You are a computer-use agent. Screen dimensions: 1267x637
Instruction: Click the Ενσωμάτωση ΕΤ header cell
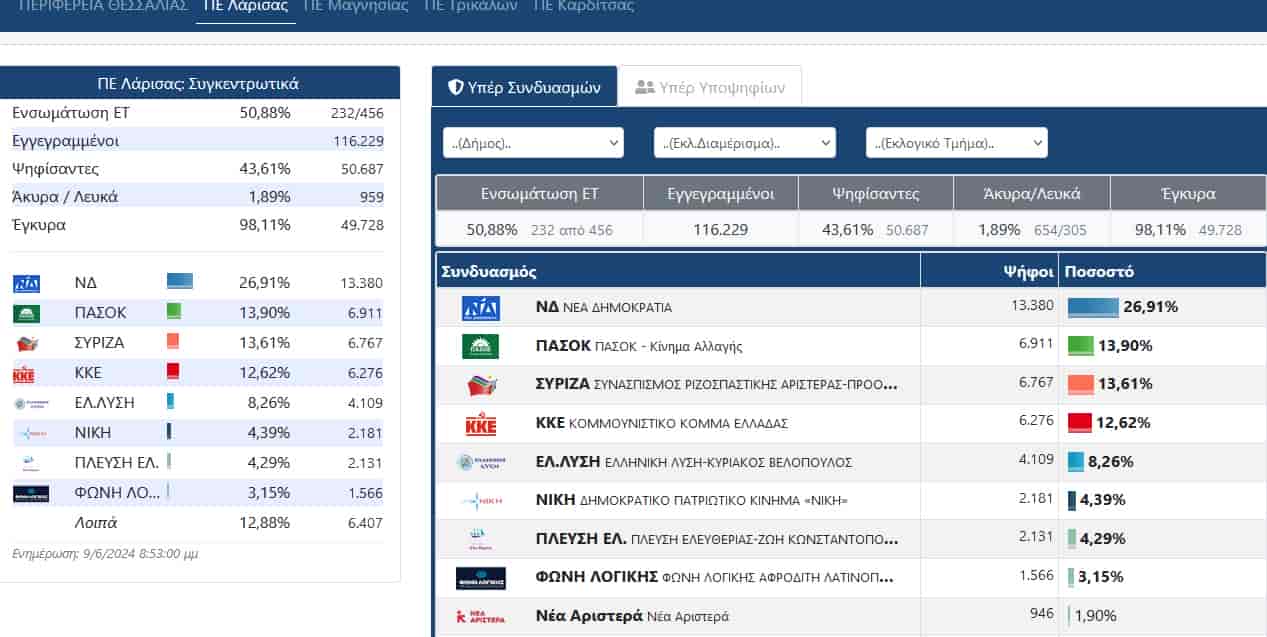tap(540, 194)
